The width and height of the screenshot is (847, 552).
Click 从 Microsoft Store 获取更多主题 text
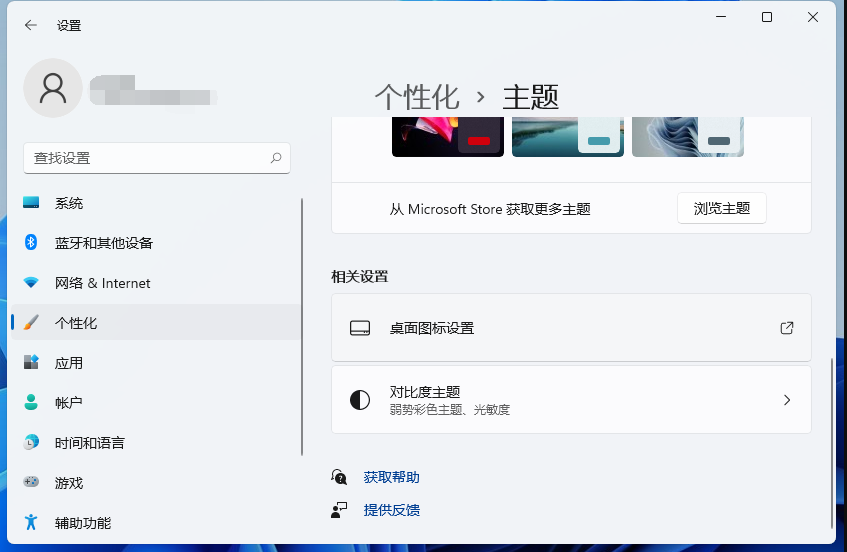(x=490, y=209)
